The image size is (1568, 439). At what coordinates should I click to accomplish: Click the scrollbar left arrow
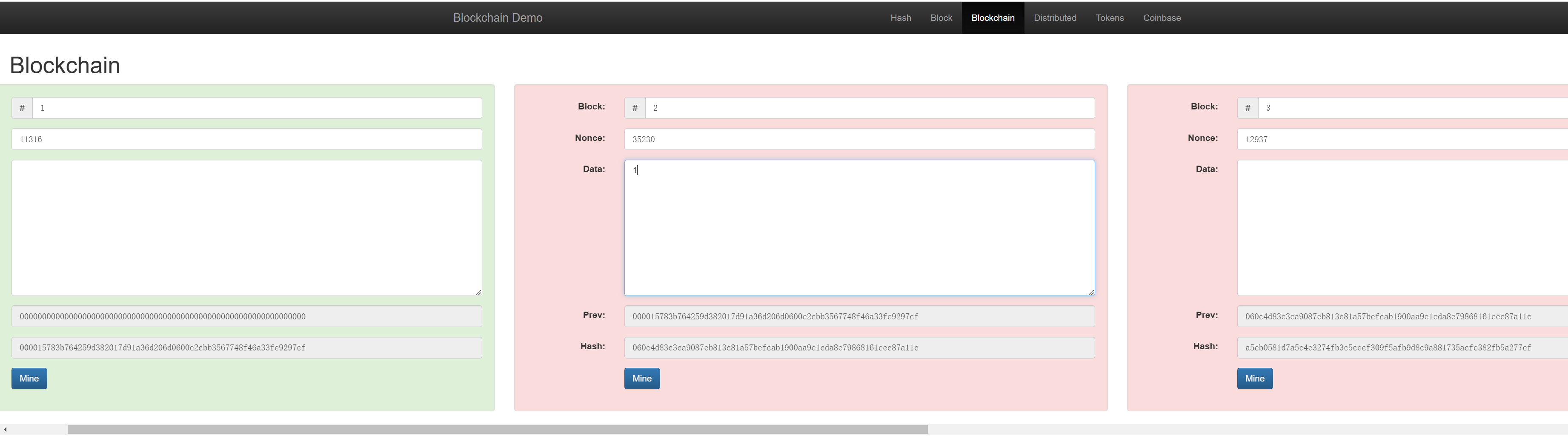coord(5,429)
